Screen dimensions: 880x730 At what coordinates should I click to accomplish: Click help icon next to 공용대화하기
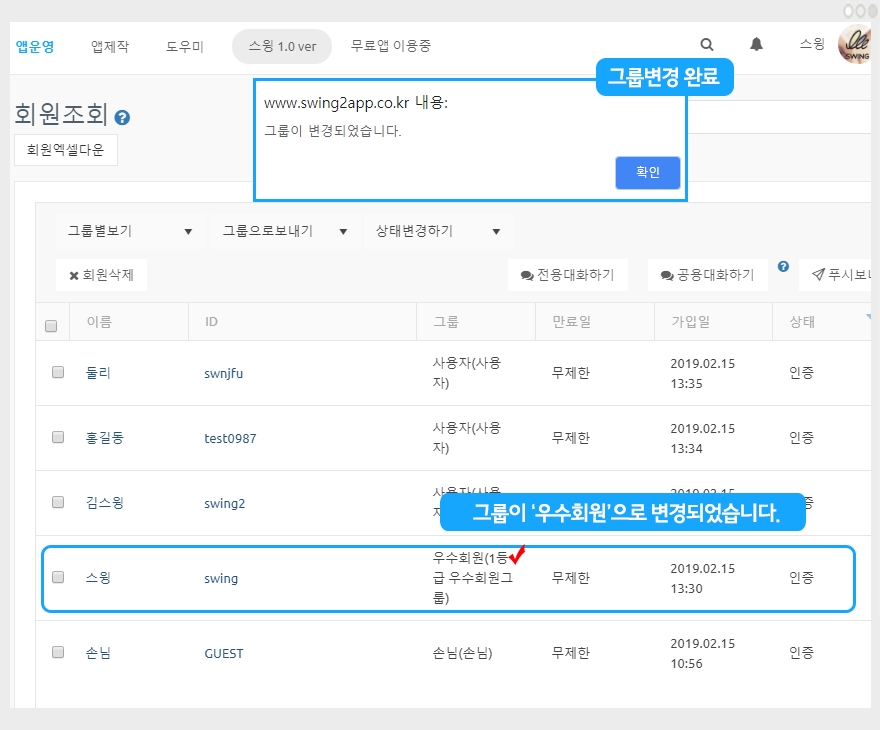coord(783,267)
